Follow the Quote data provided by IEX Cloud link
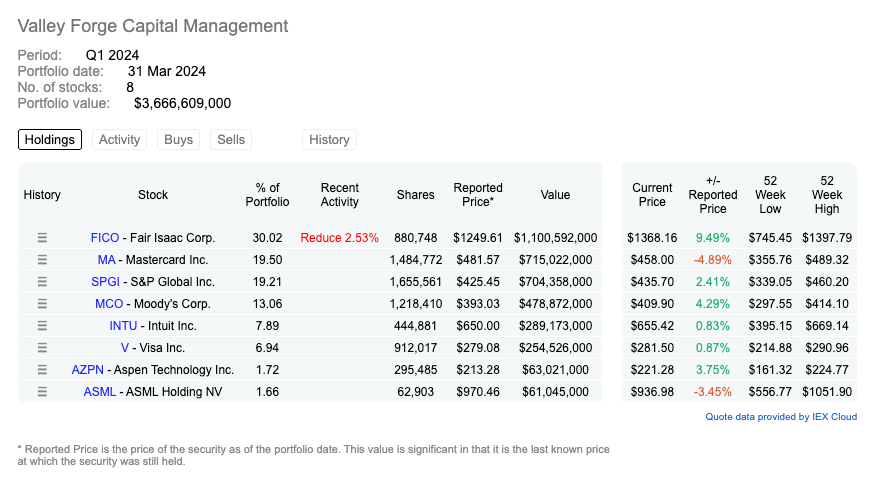884x487 pixels. (781, 417)
